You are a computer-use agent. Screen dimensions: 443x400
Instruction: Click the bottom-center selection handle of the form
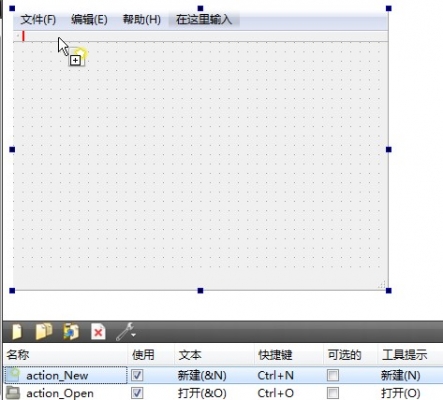200,291
